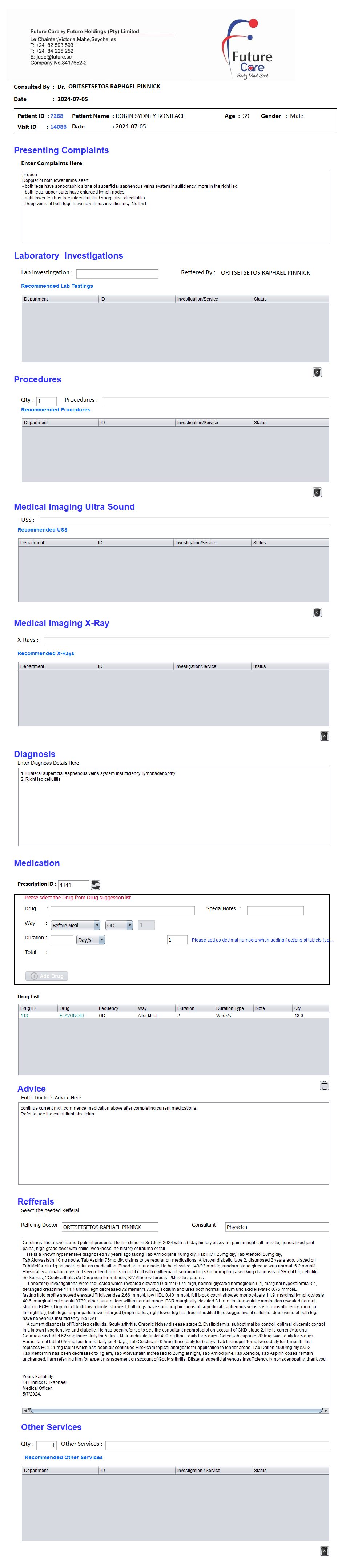The image size is (338, 1568).
Task: Click delete icon below the Procedures table
Action: pos(317,493)
